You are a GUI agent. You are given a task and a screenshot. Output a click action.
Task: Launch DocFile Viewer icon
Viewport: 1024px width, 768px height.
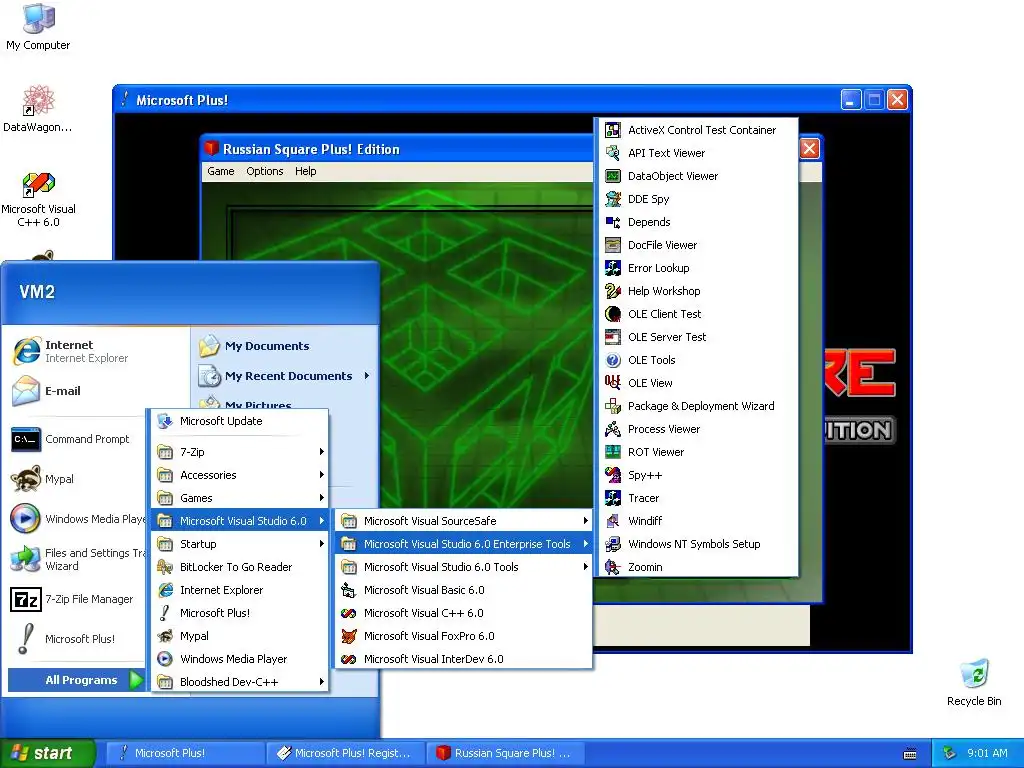[613, 245]
